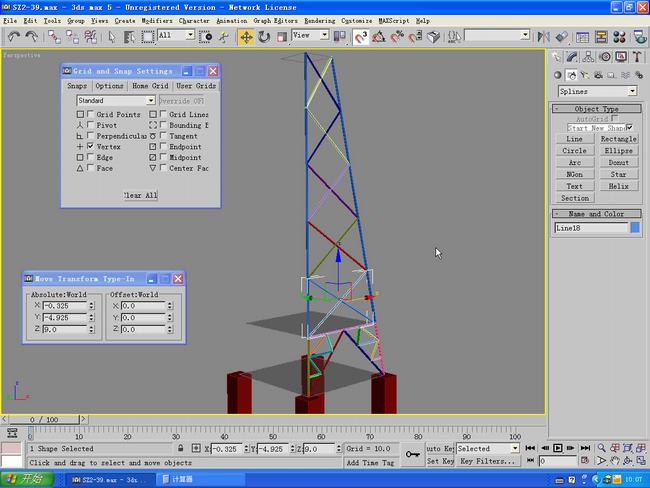Open the Utilities panel hammer icon

click(637, 57)
